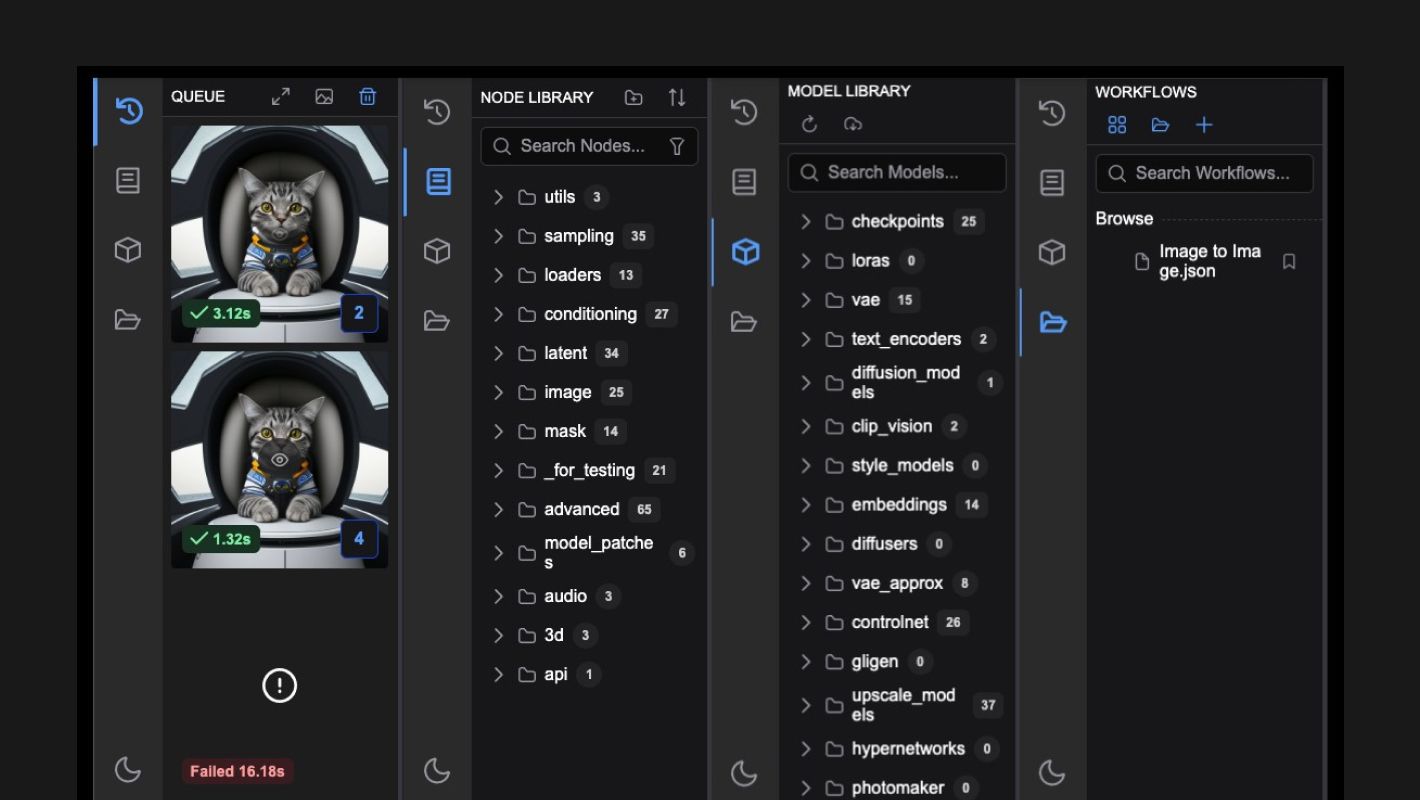Expand the sampling node folder

(498, 236)
